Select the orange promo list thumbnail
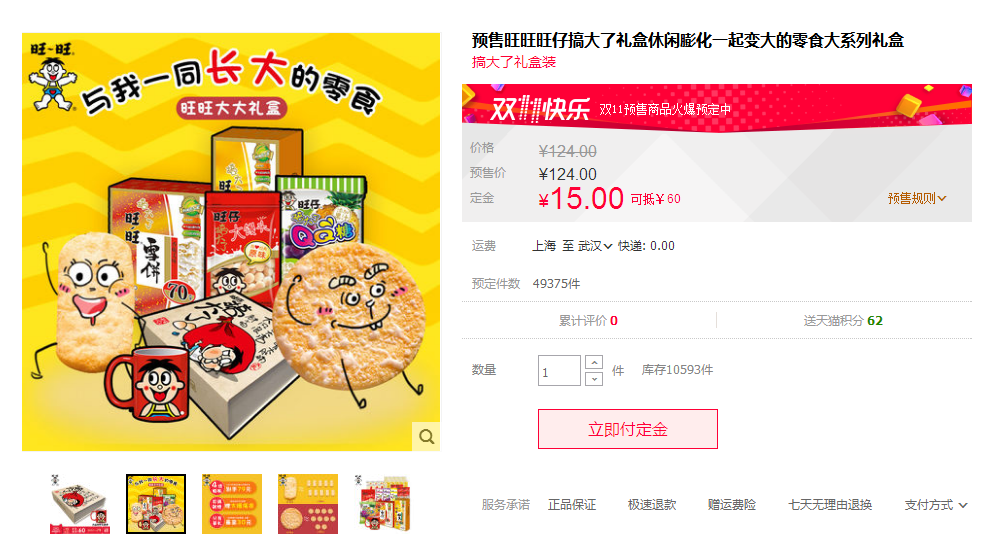The width and height of the screenshot is (982, 551). pyautogui.click(x=232, y=504)
